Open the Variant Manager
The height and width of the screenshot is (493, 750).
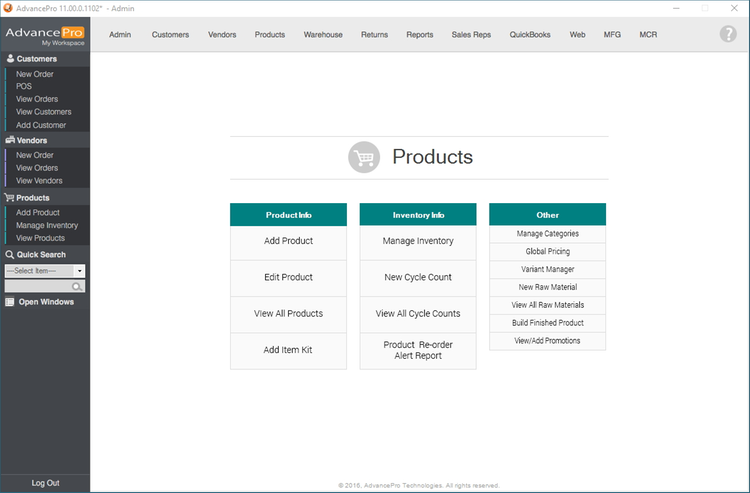coord(548,270)
